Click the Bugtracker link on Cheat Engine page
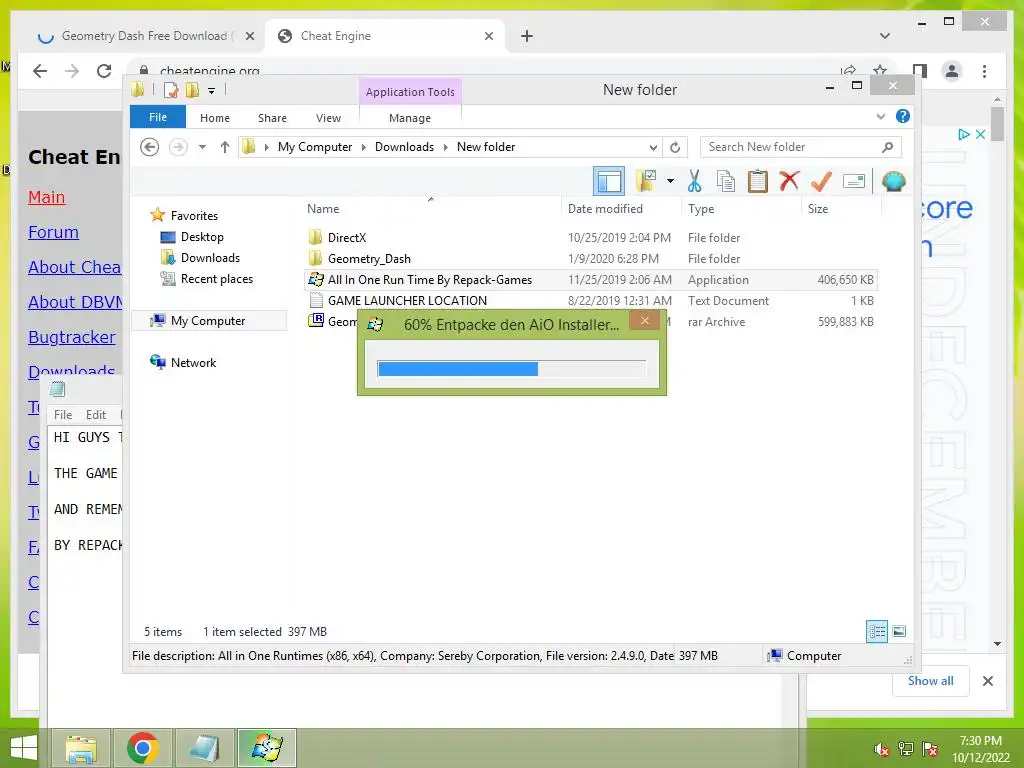Screen dimensions: 1024x768 point(72,337)
